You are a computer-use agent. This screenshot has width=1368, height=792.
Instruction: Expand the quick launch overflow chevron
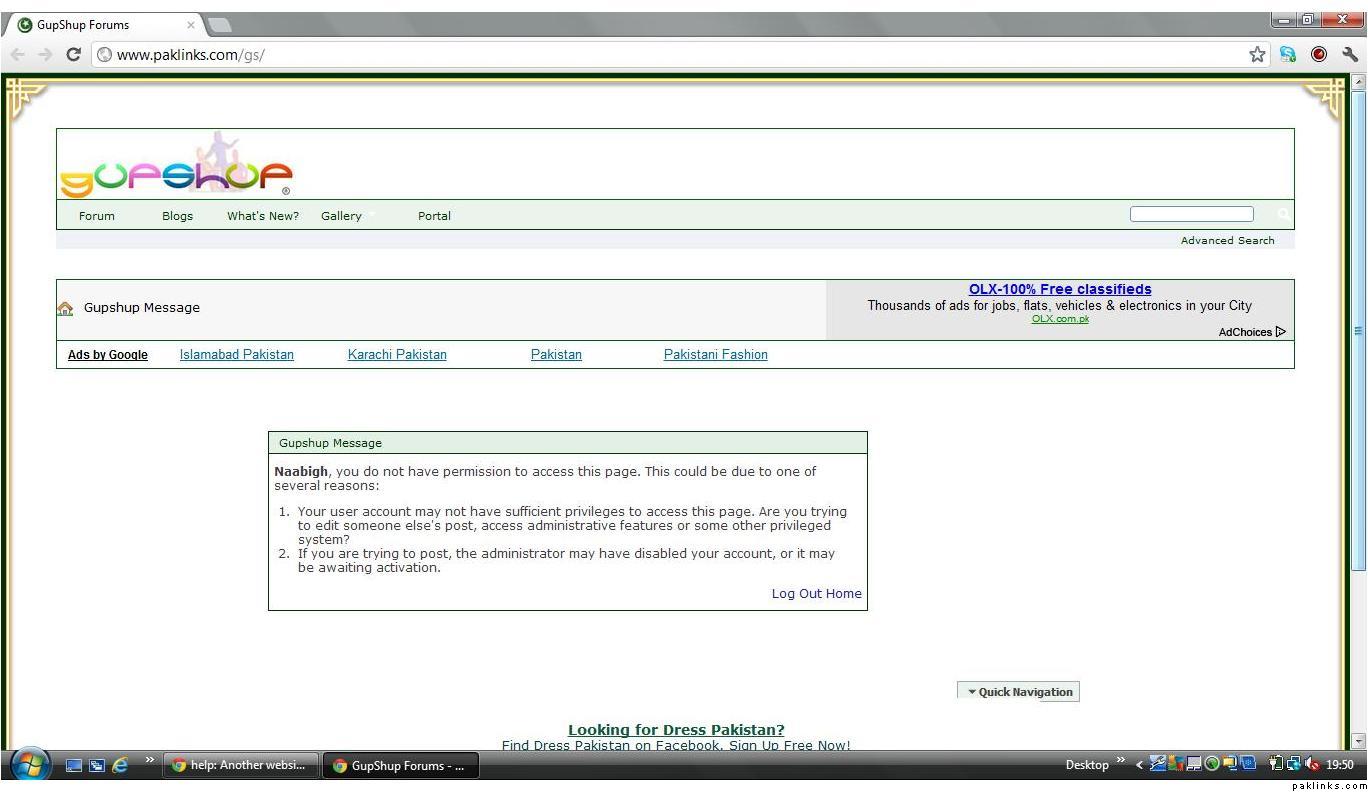[x=150, y=762]
